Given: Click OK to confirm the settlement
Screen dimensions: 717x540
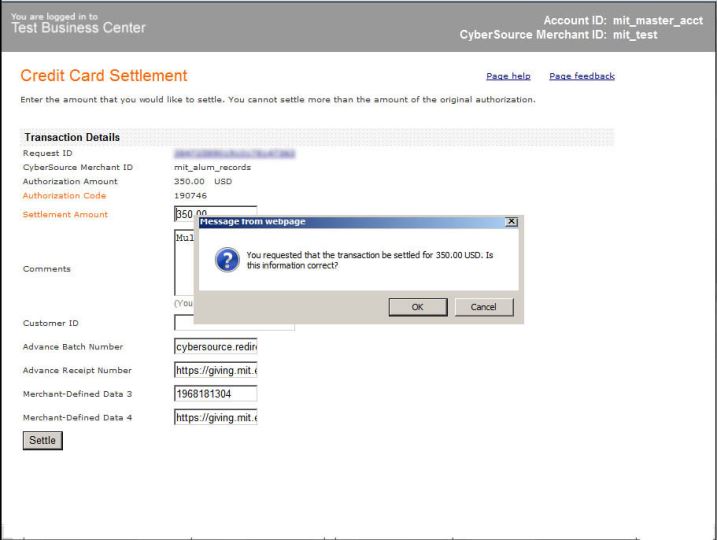Looking at the screenshot, I should tap(416, 307).
